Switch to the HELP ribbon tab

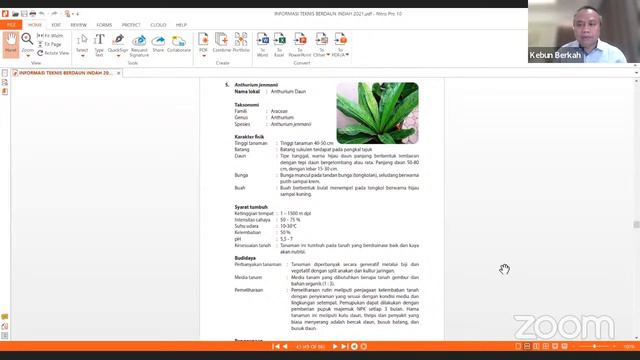(x=181, y=25)
